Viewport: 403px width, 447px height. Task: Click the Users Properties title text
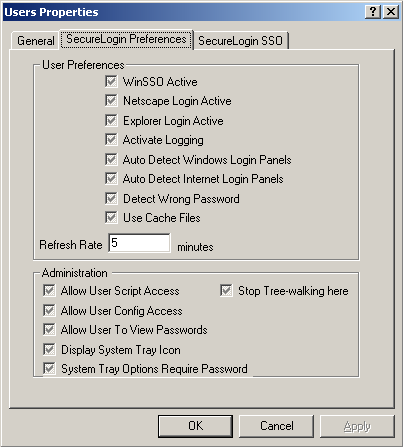pyautogui.click(x=51, y=12)
